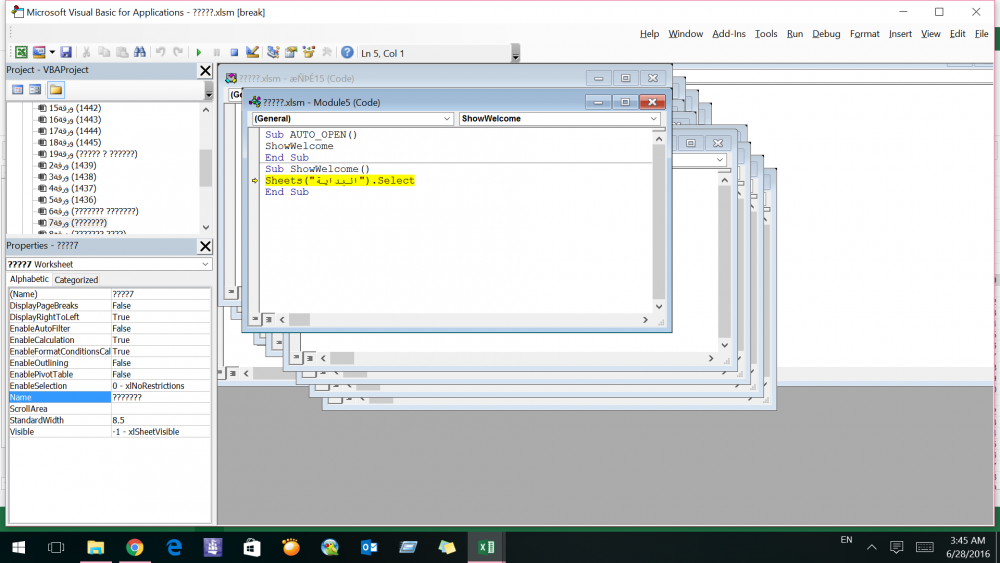Save the workbook with the floppy icon

tap(66, 52)
